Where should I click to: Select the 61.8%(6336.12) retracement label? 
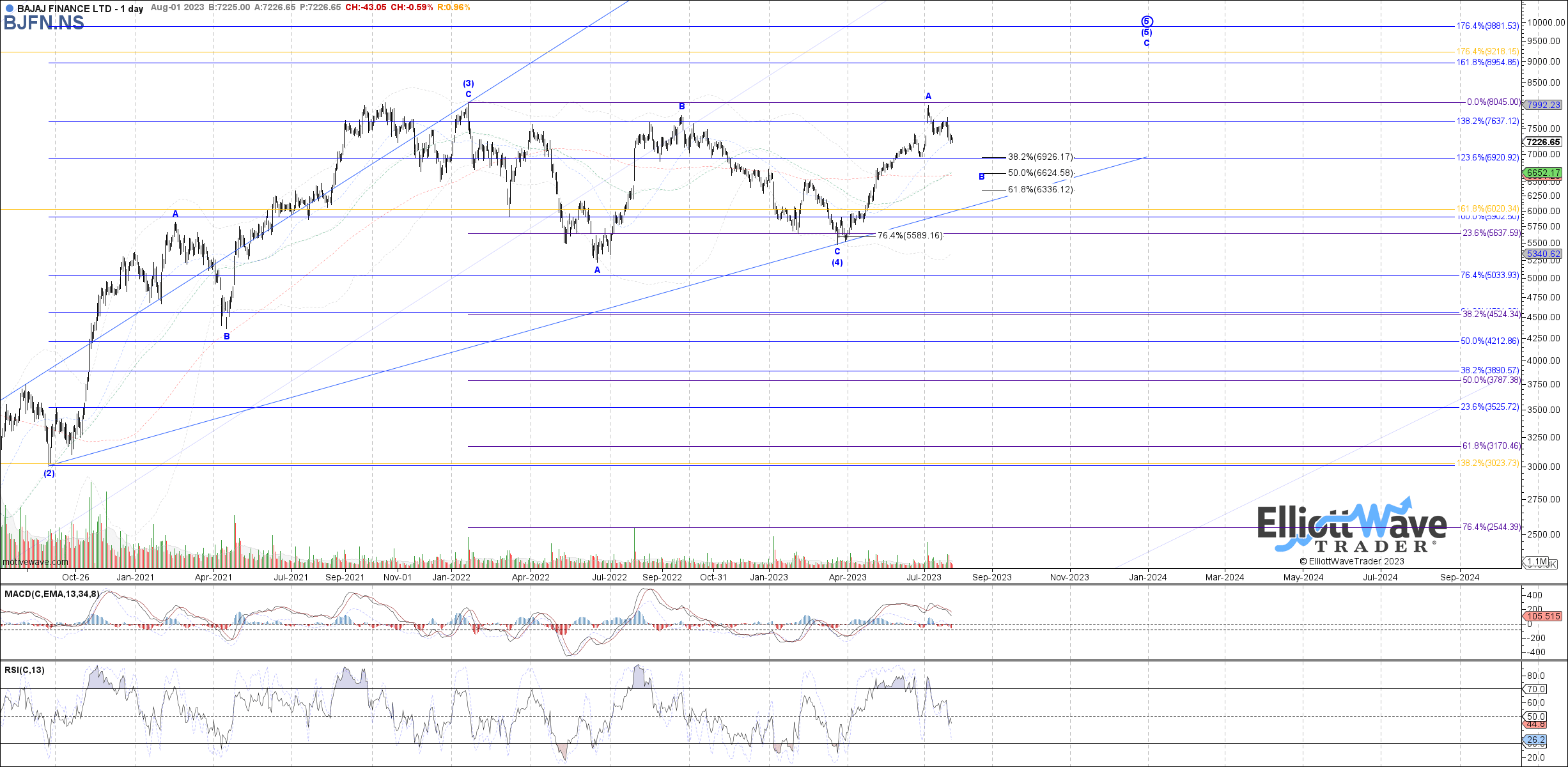(1040, 189)
